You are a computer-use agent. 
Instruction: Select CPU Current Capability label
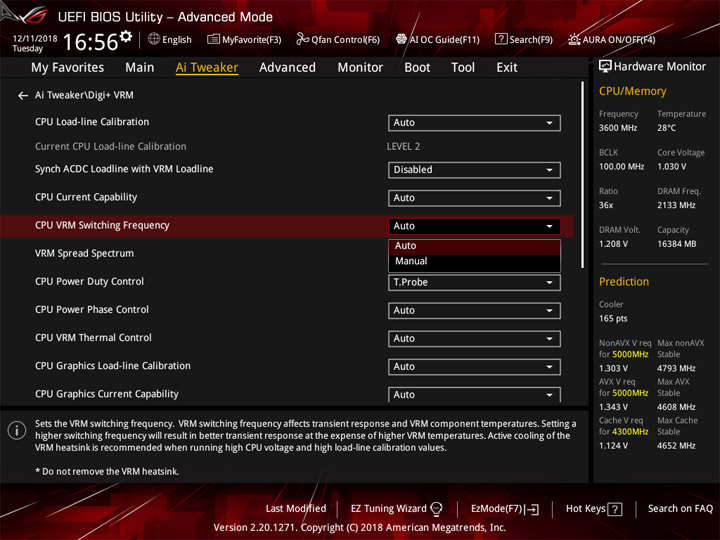point(86,197)
